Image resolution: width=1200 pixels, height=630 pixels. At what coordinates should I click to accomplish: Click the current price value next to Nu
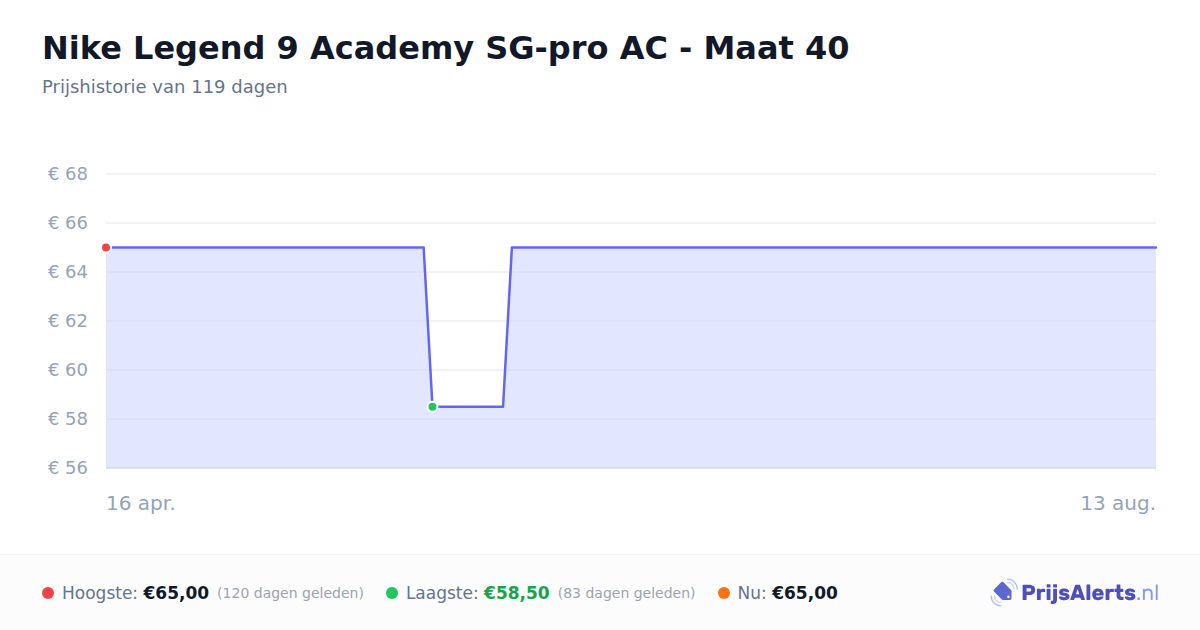pyautogui.click(x=805, y=593)
